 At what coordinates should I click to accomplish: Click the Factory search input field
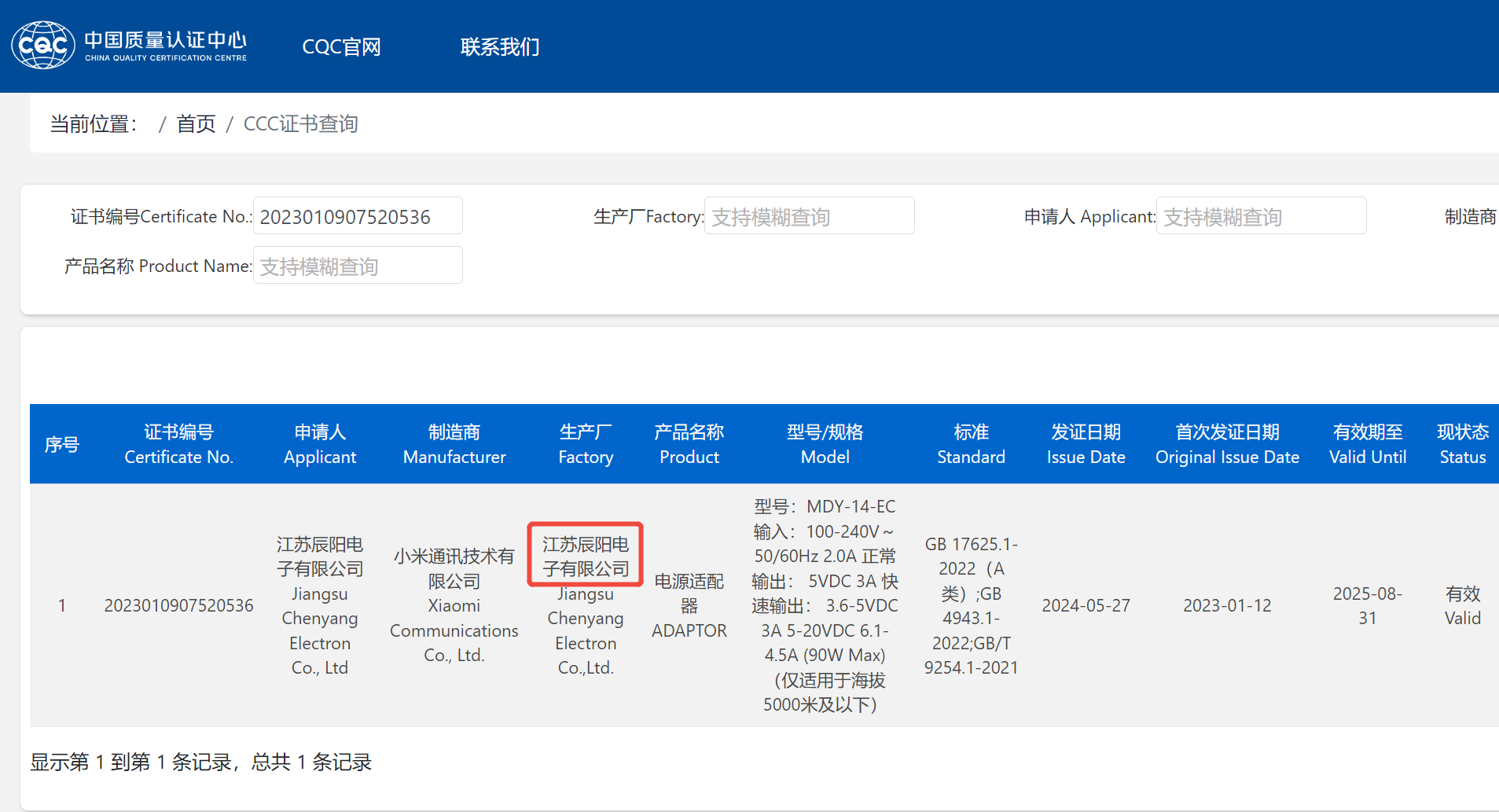click(809, 217)
